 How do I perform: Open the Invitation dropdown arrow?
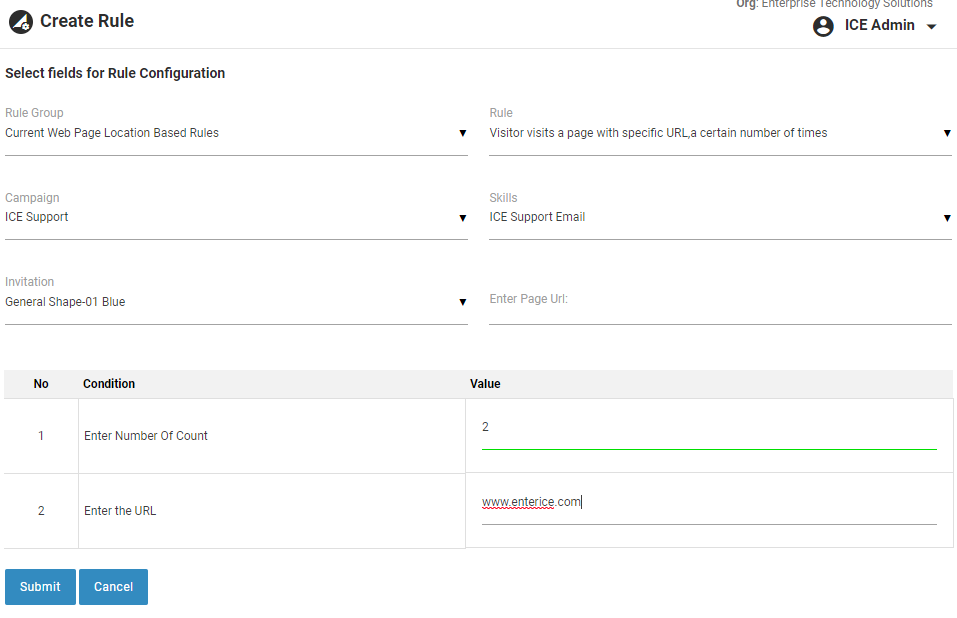[462, 302]
